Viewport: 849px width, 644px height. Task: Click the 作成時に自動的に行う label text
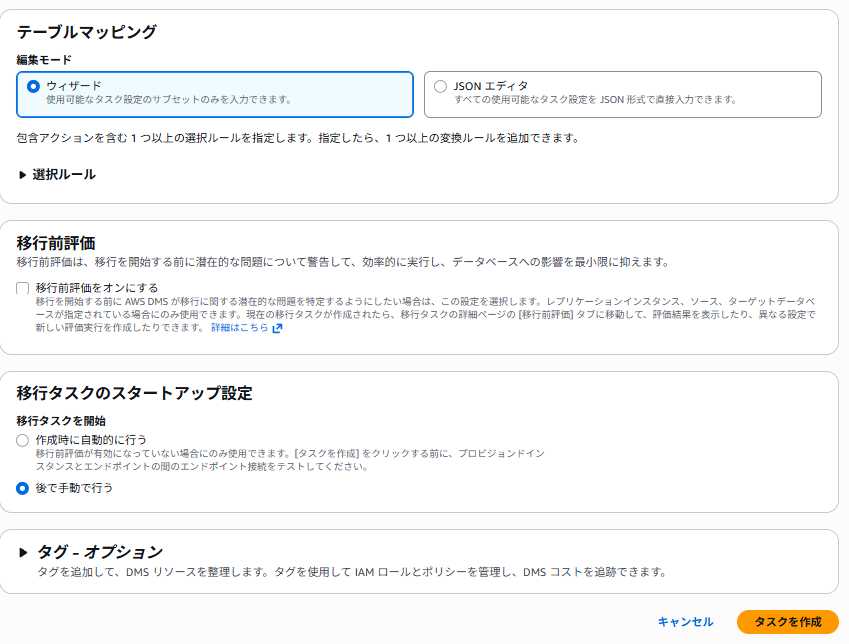tap(90, 441)
